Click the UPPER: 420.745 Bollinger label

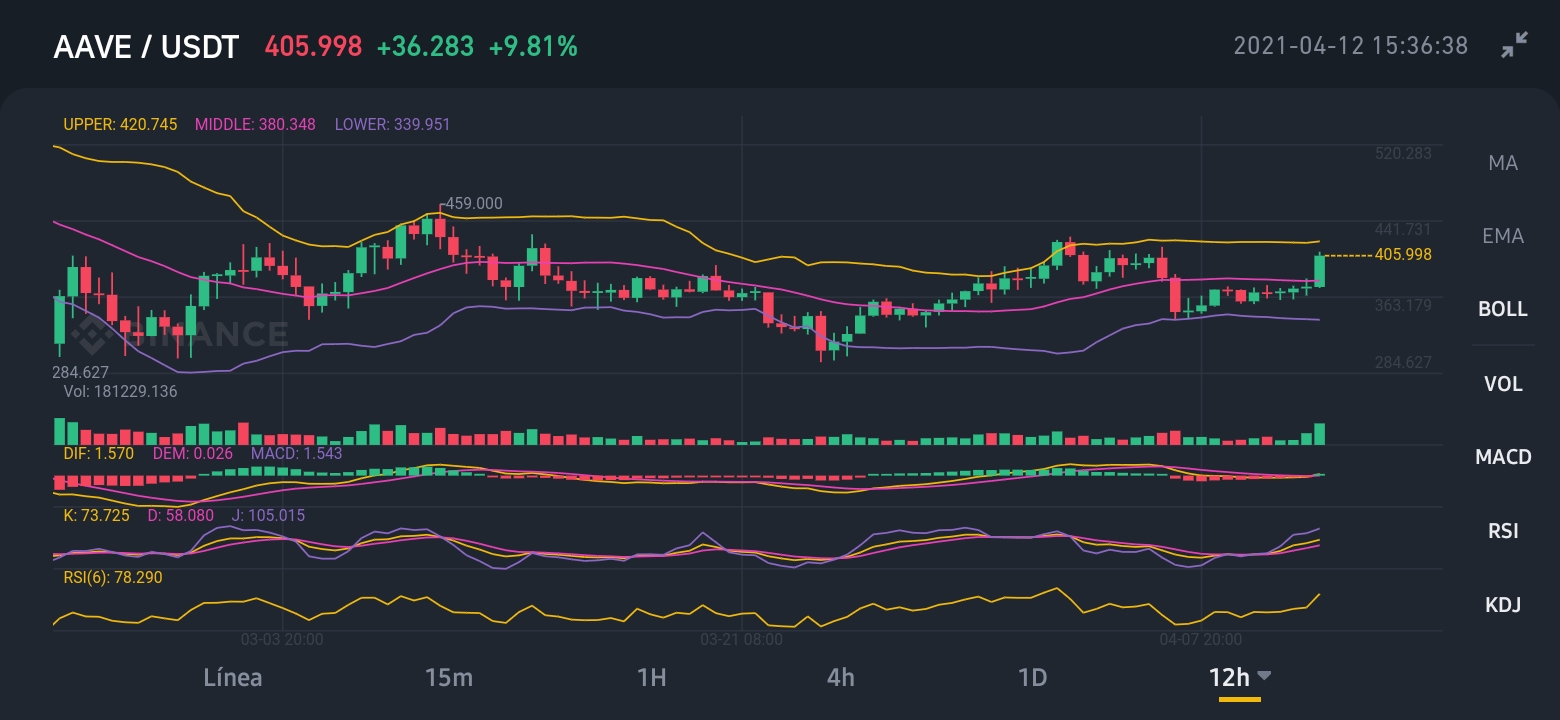120,125
